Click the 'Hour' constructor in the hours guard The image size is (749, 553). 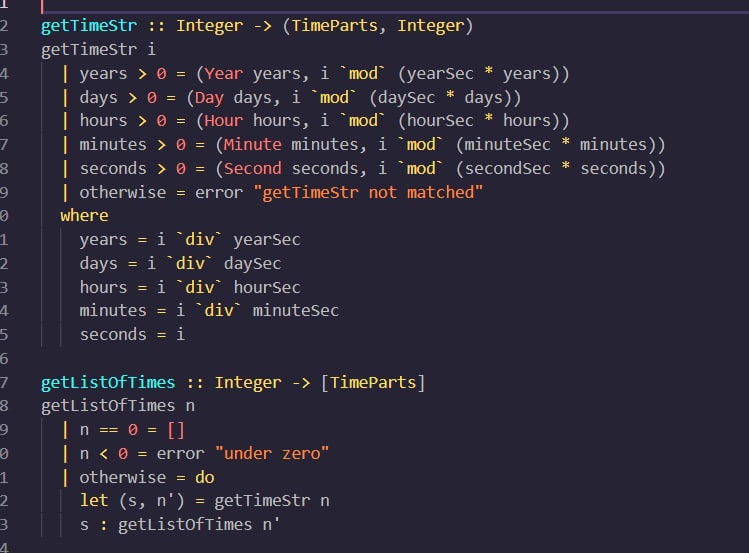(224, 120)
